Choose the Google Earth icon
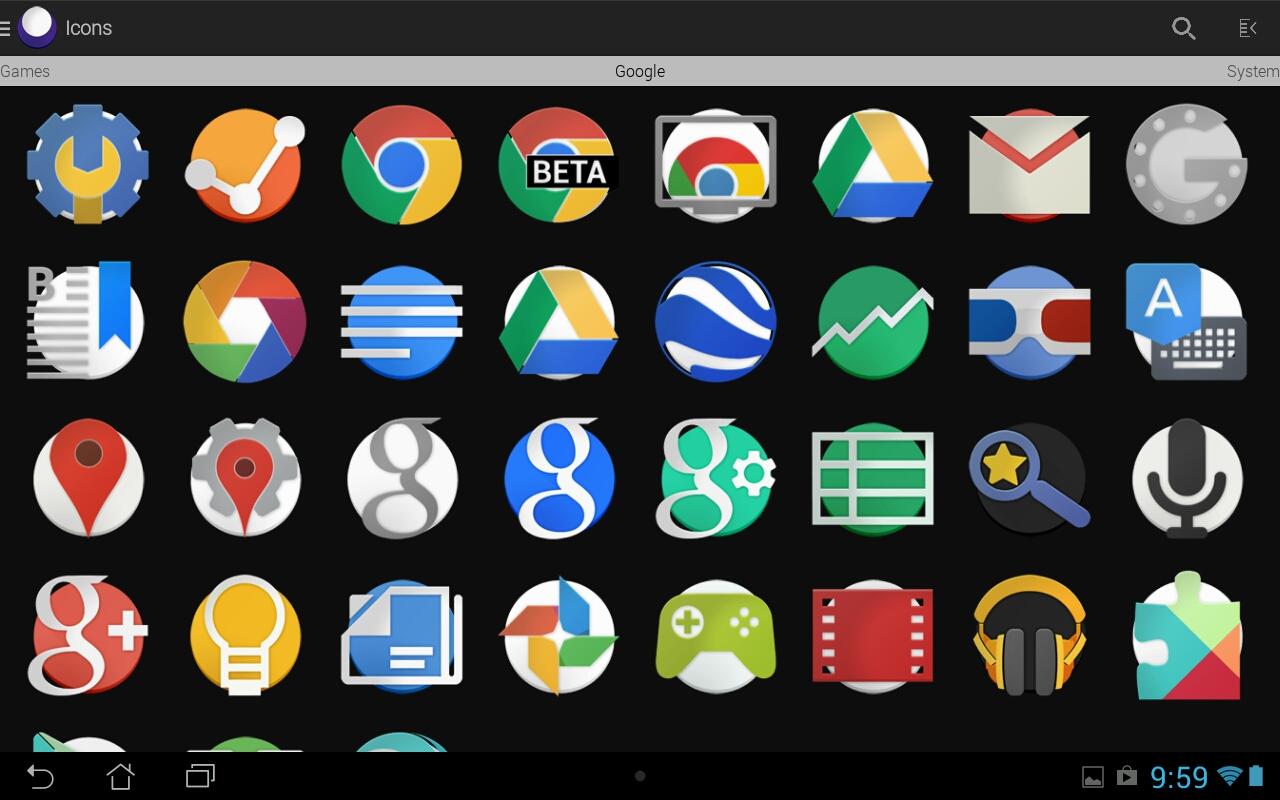 [716, 322]
